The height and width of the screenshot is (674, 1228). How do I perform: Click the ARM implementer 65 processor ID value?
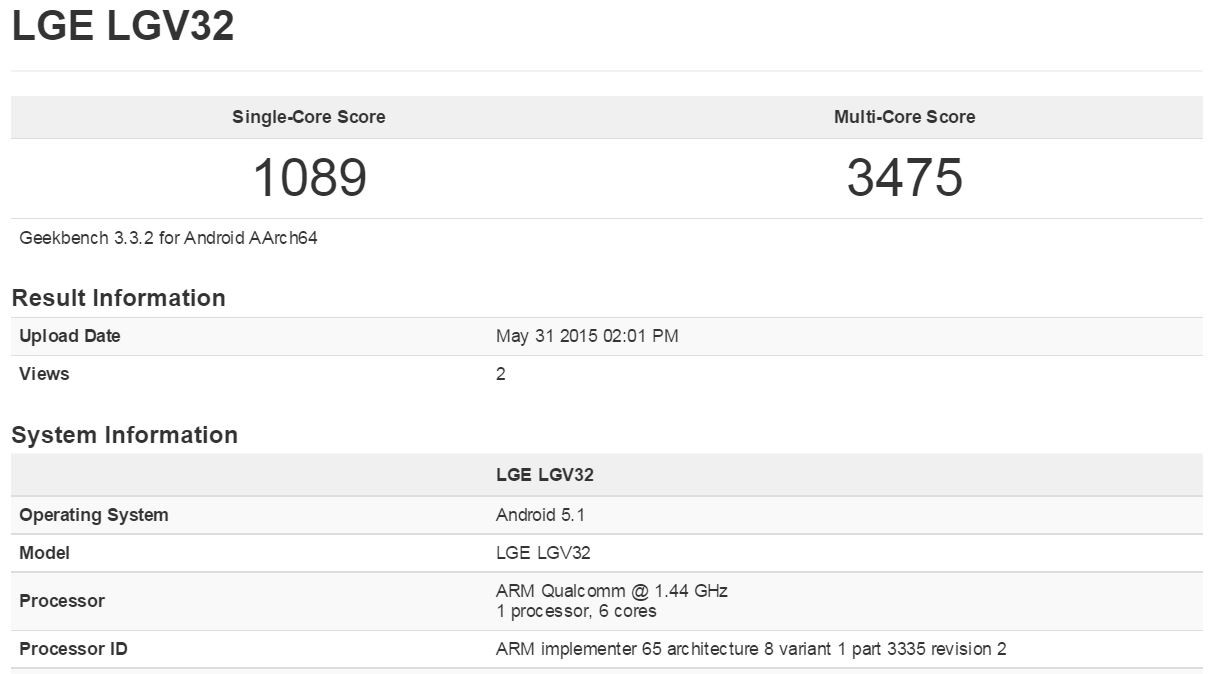pyautogui.click(x=750, y=649)
